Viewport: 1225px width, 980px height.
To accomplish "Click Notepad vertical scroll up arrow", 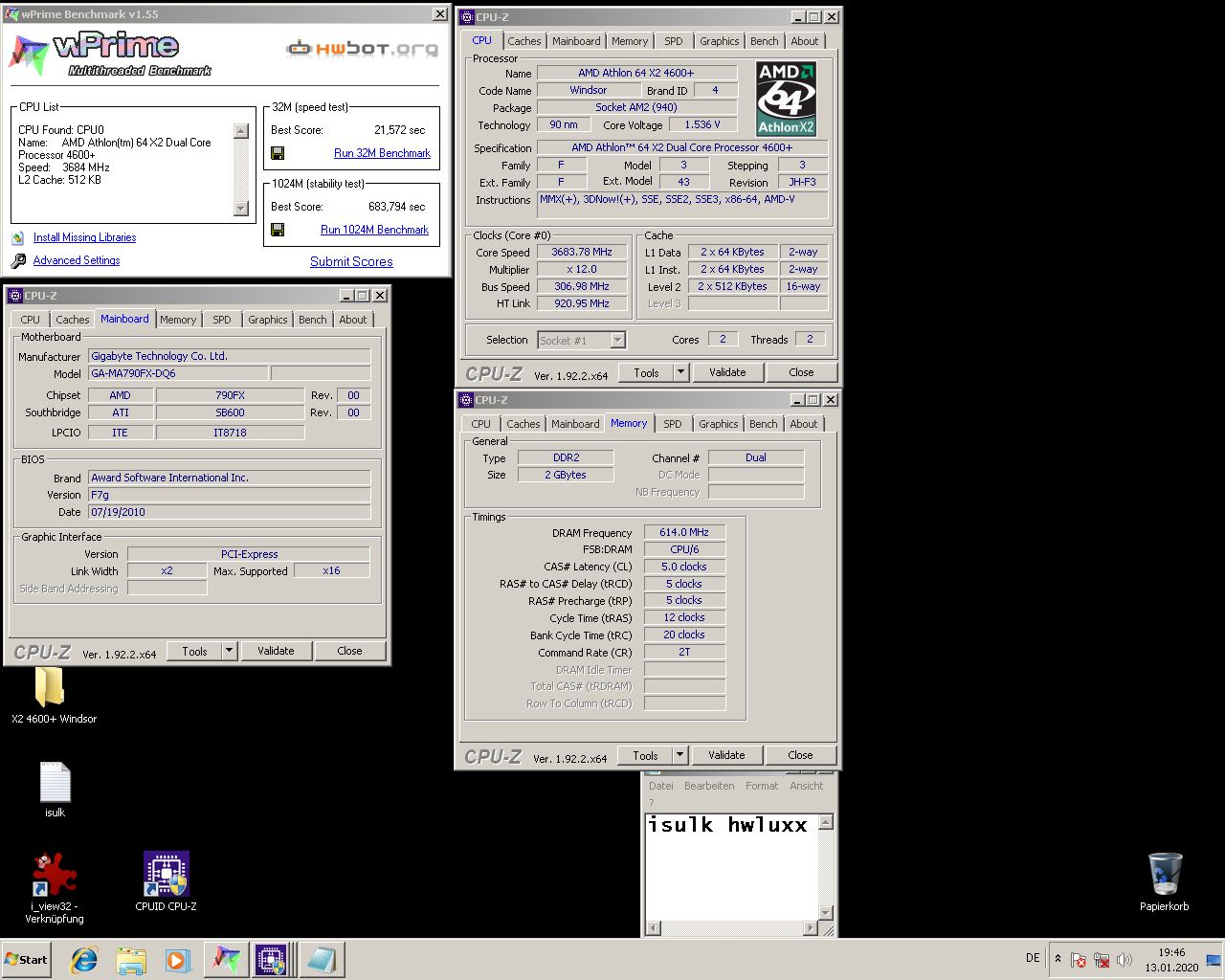I will pyautogui.click(x=826, y=822).
